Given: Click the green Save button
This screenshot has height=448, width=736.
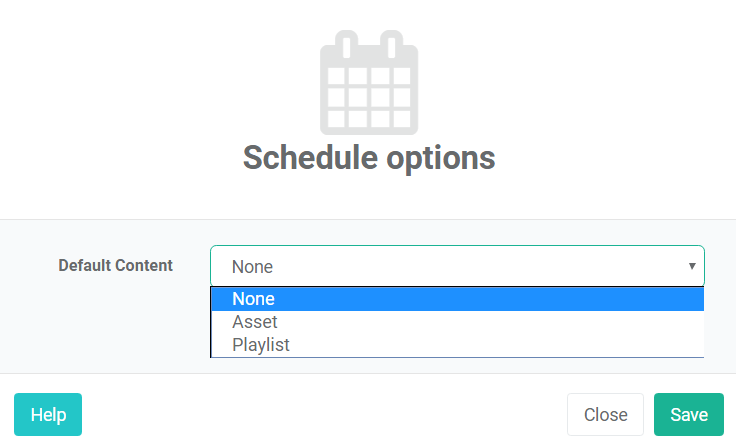Looking at the screenshot, I should click(x=689, y=415).
